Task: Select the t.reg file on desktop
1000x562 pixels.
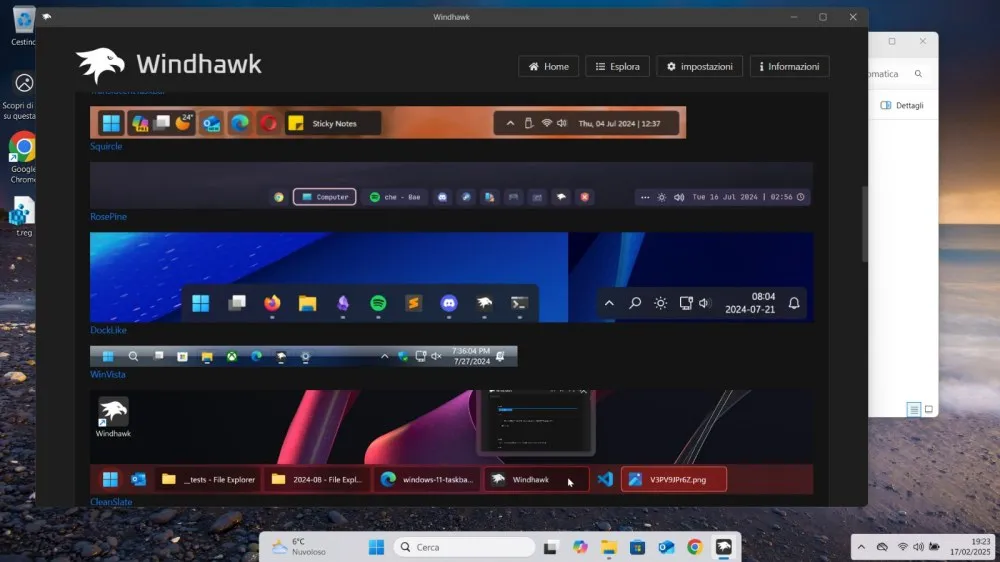Action: pos(24,217)
